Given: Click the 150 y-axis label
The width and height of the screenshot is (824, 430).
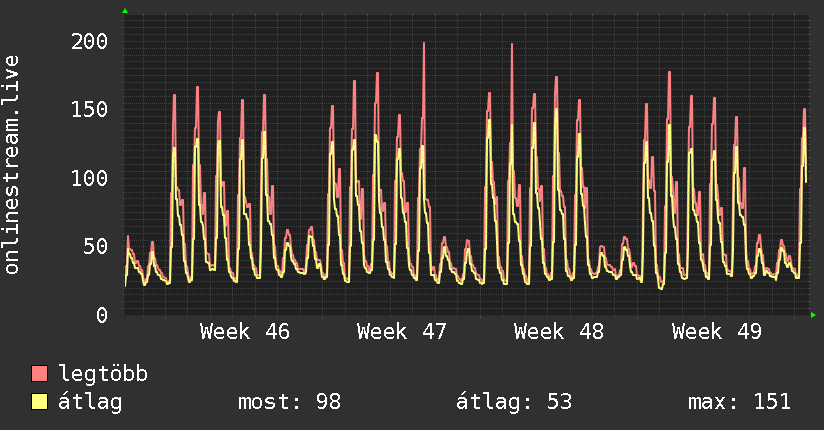Looking at the screenshot, I should point(89,110).
